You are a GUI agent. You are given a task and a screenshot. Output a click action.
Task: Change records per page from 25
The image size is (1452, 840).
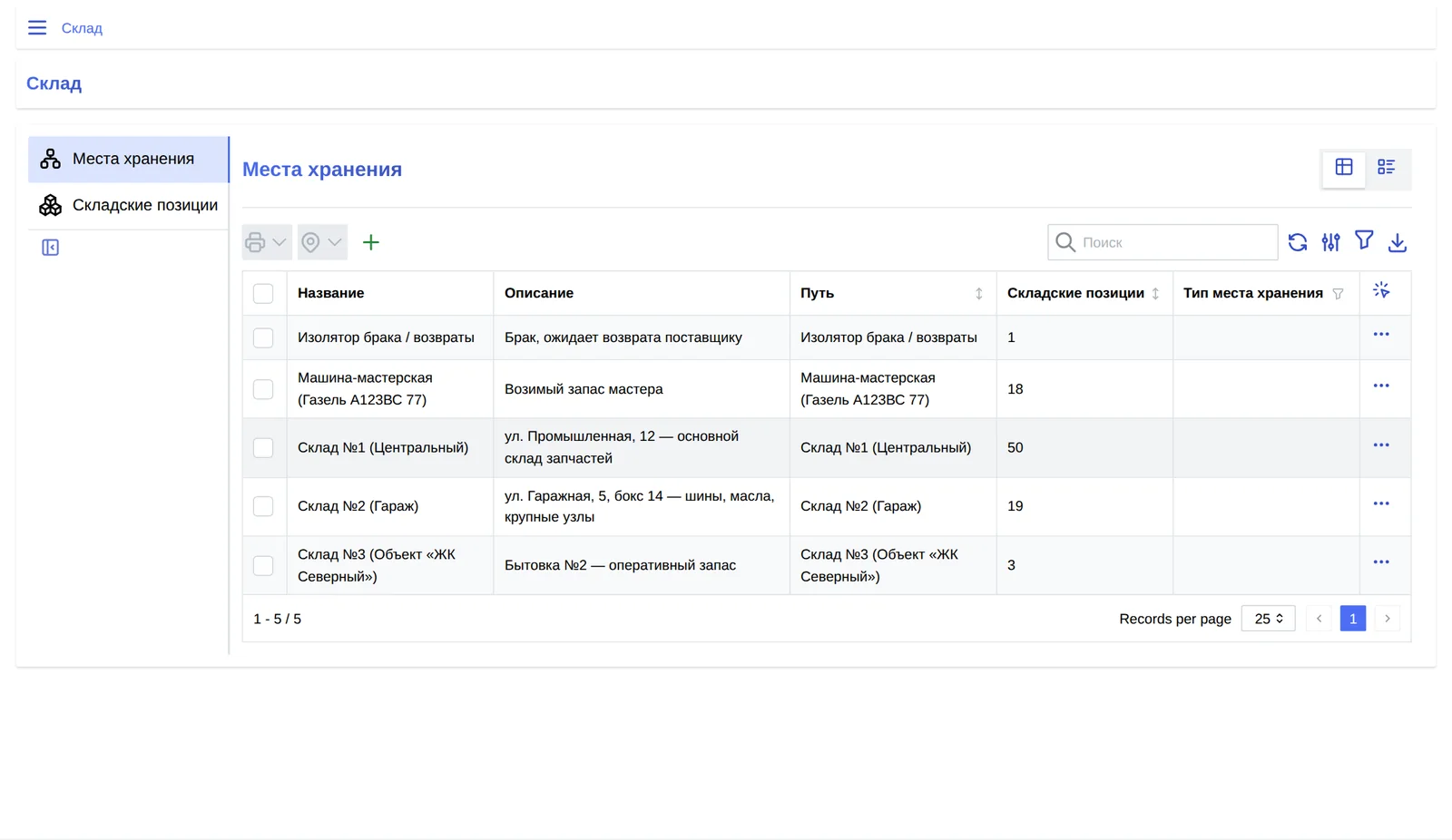(1268, 619)
